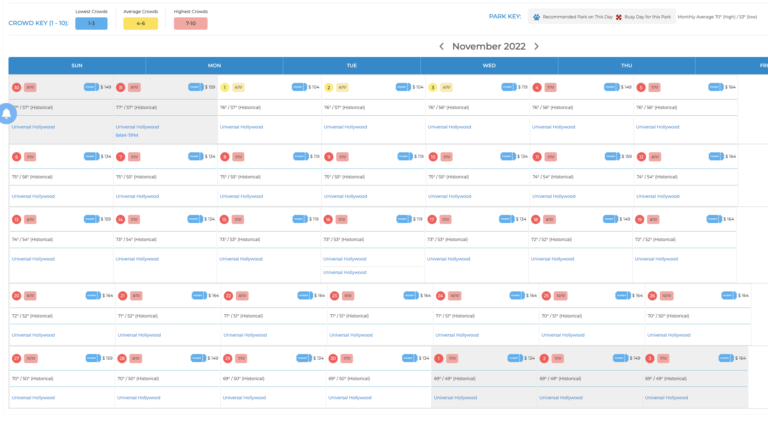Click the ticket icon on November 27
The height and width of the screenshot is (424, 768).
pos(93,358)
